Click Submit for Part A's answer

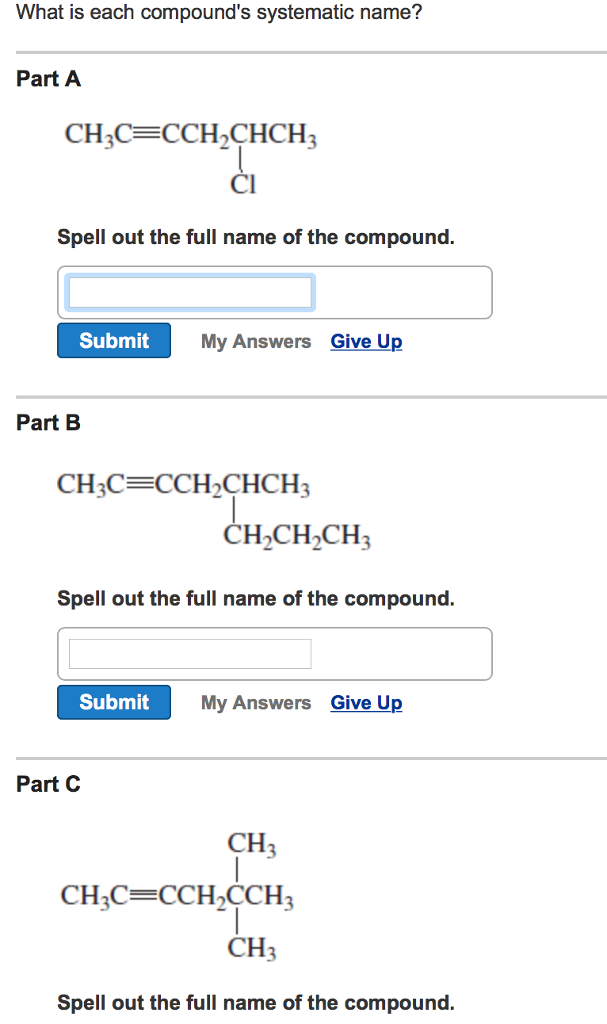[113, 340]
